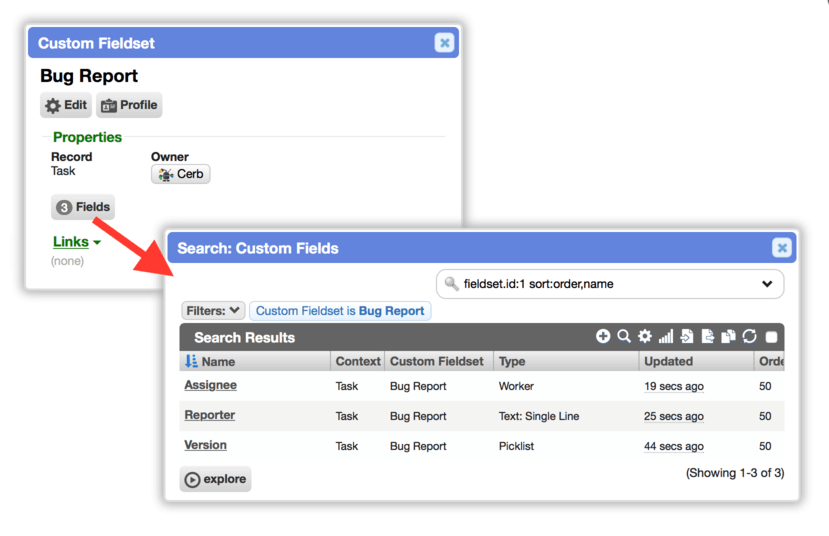Open the search query history dropdown arrow
Image resolution: width=829 pixels, height=536 pixels.
coord(767,284)
